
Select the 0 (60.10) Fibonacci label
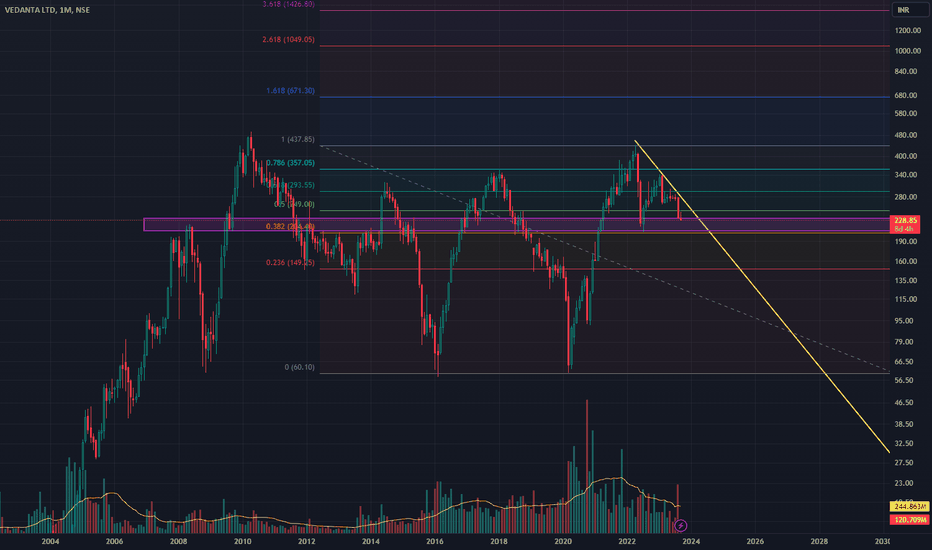300,367
